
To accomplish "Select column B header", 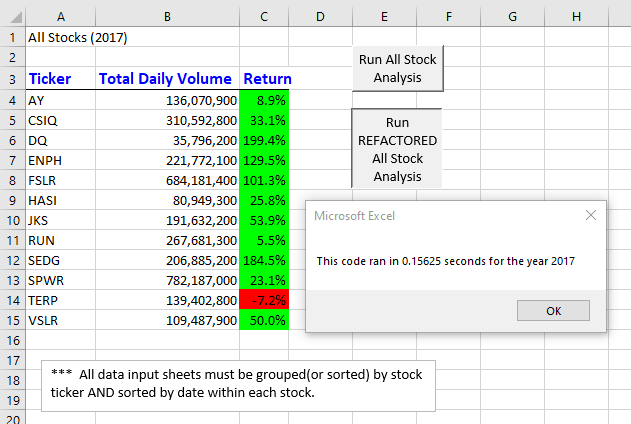I will pyautogui.click(x=167, y=16).
